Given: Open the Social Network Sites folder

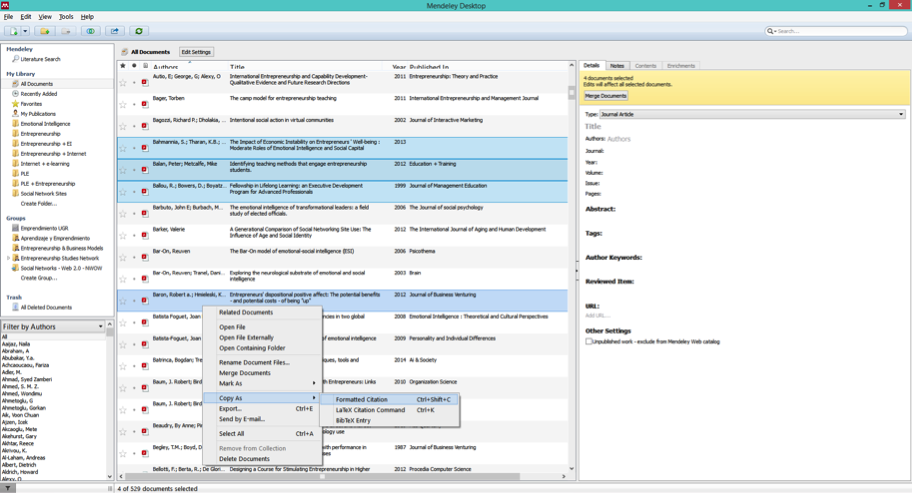Looking at the screenshot, I should click(x=43, y=194).
